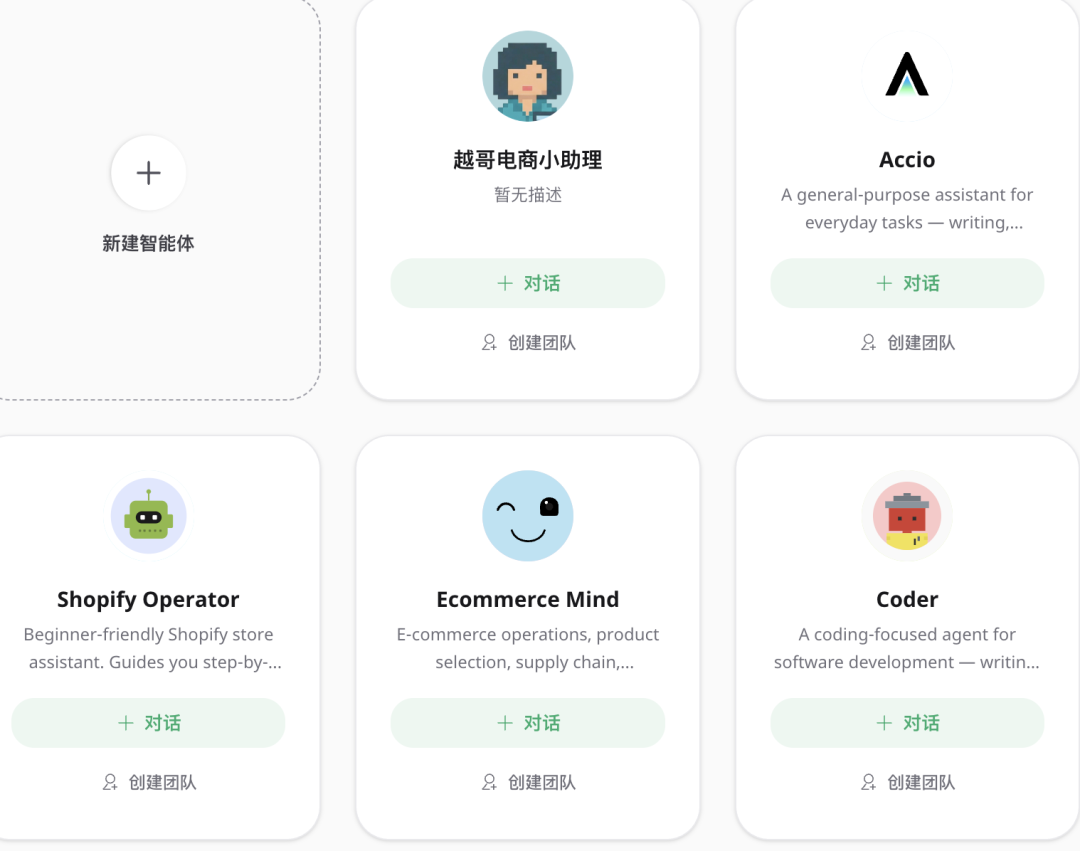Open the Coder red pixel avatar

tap(907, 516)
